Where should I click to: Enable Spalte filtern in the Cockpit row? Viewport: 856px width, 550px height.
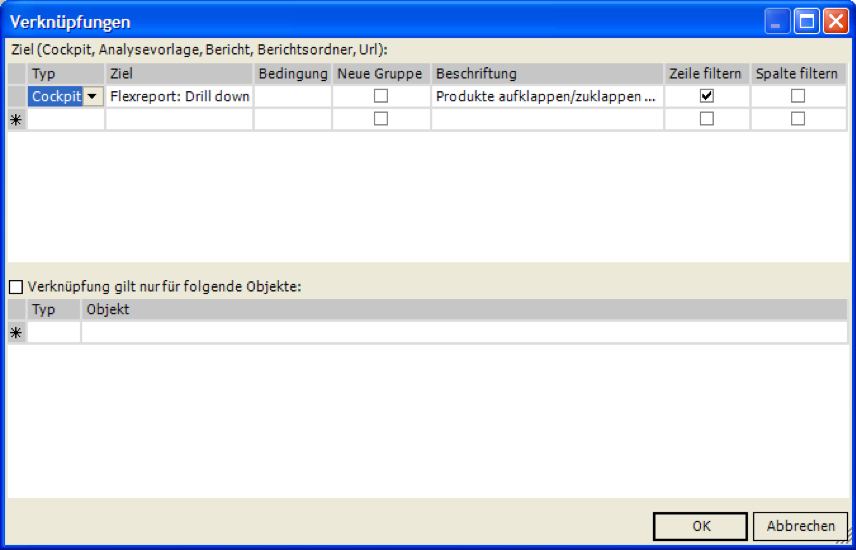click(798, 96)
